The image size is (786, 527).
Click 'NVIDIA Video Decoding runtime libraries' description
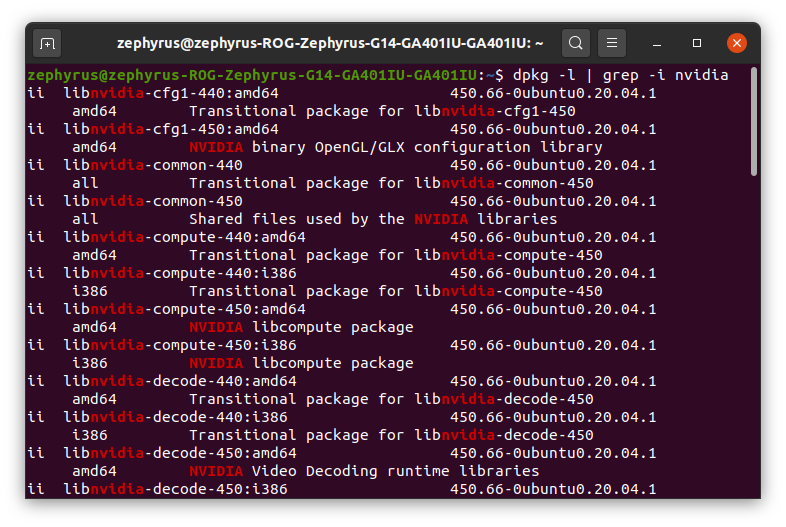click(364, 472)
